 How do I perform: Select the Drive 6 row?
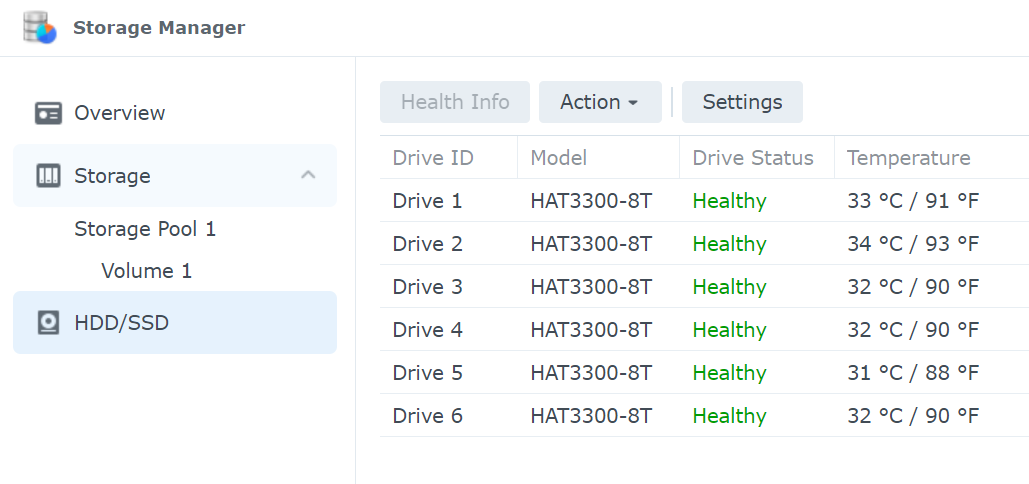704,416
